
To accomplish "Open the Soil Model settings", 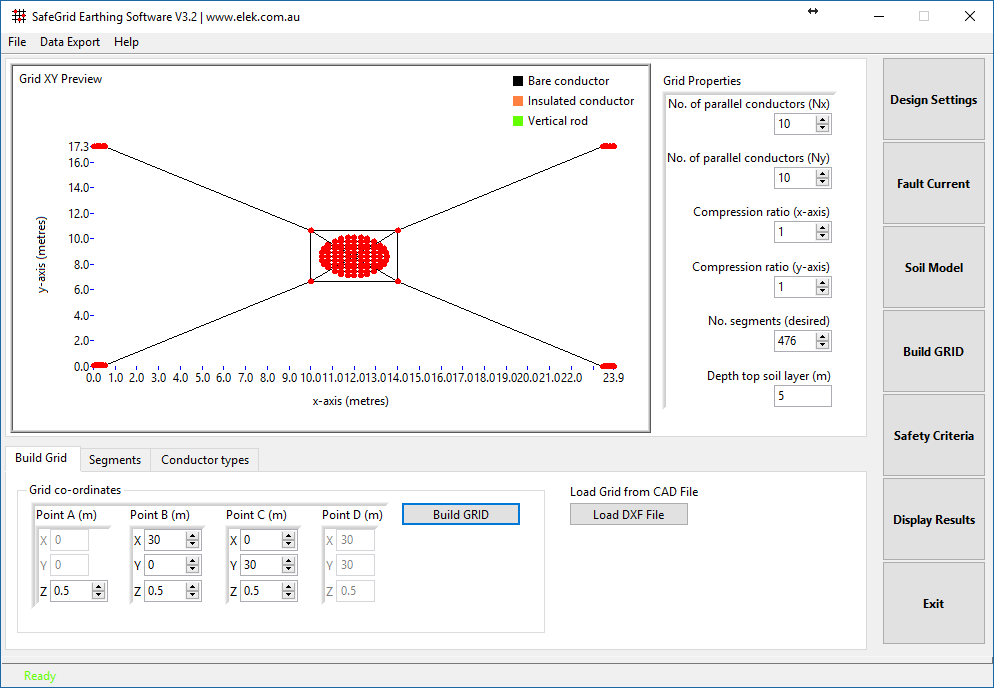I will [932, 267].
